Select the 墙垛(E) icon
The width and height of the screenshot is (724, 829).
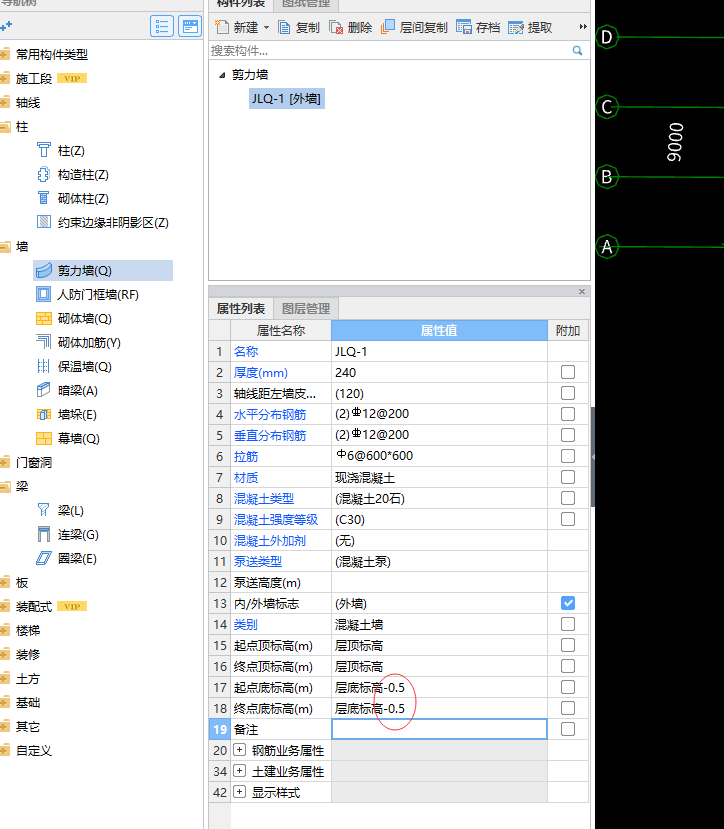pyautogui.click(x=44, y=414)
